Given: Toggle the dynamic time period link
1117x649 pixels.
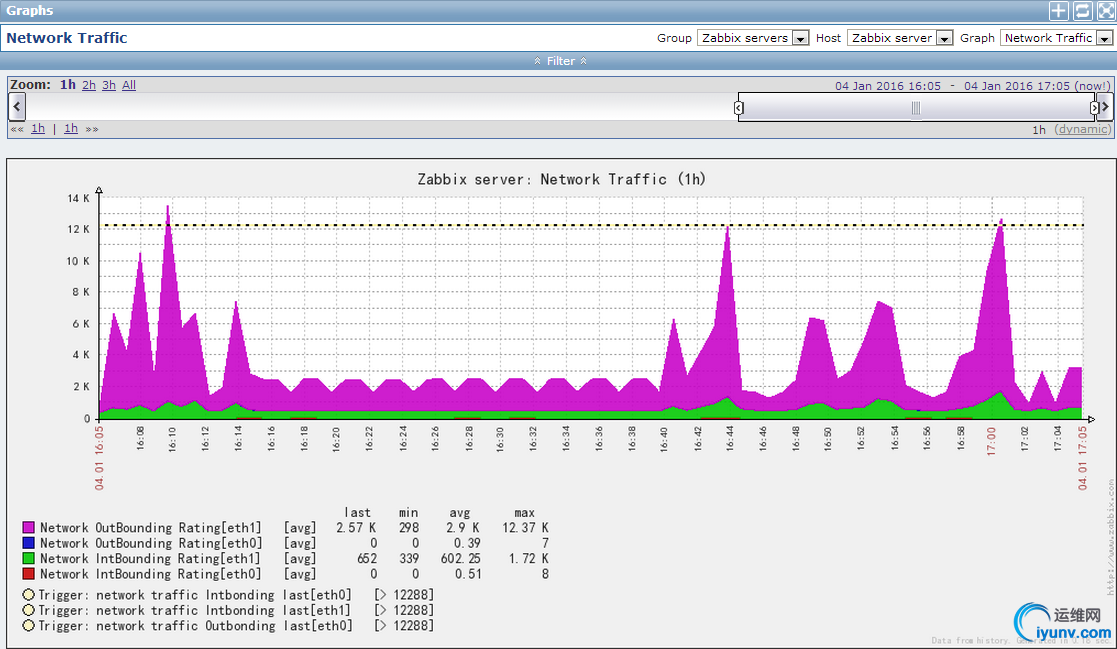Looking at the screenshot, I should 1083,129.
